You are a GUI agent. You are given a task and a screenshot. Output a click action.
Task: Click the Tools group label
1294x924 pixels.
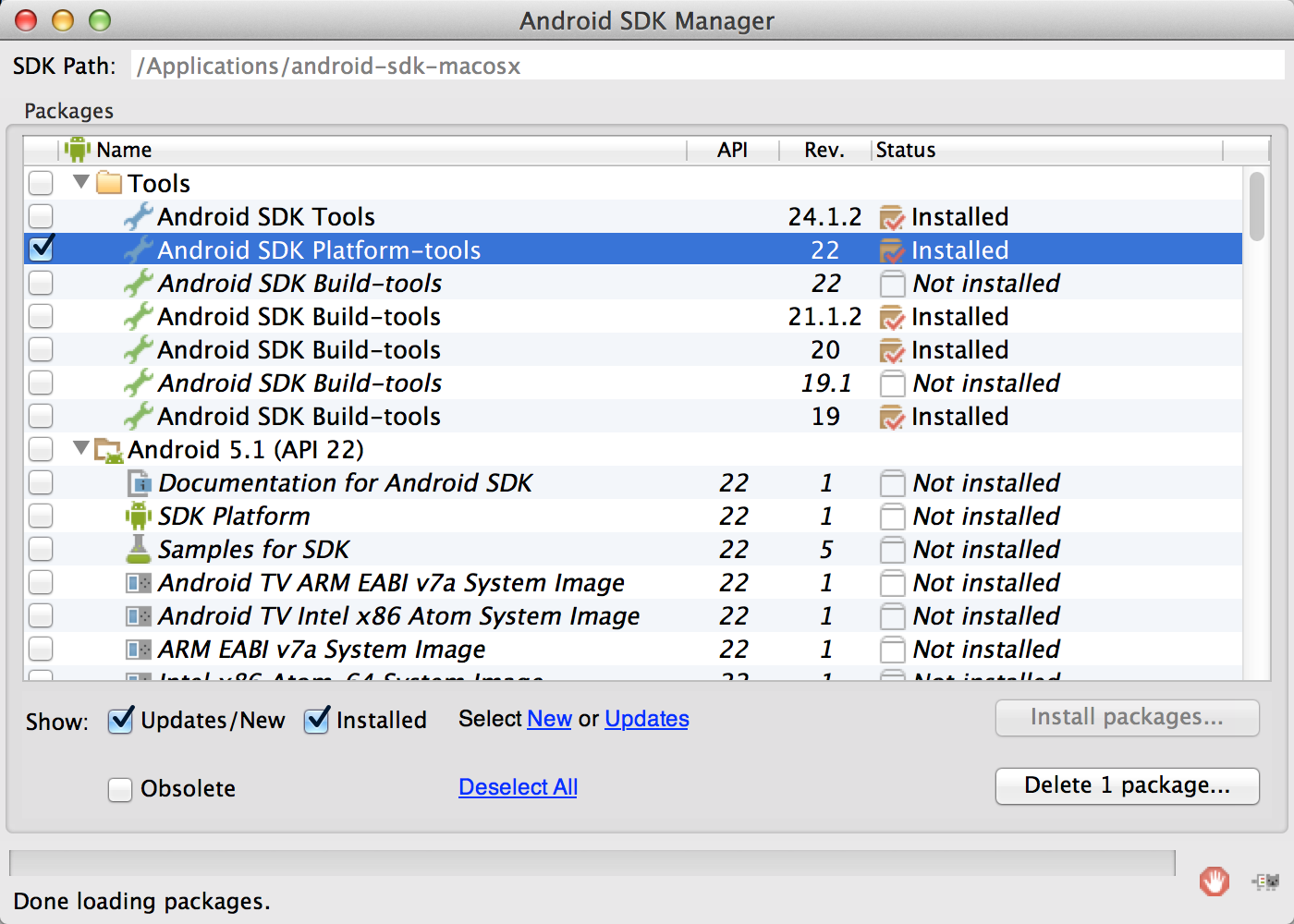[x=159, y=184]
